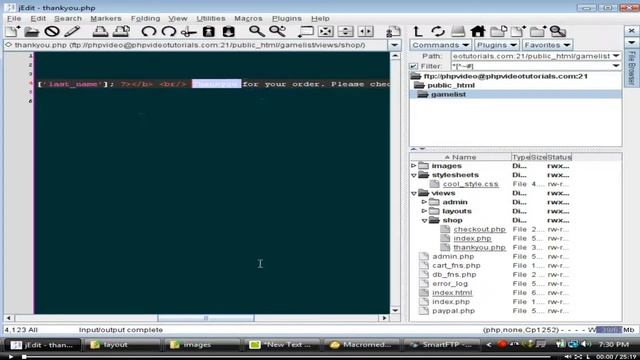Collapse the shop folder
640x360 pixels.
coord(424,220)
